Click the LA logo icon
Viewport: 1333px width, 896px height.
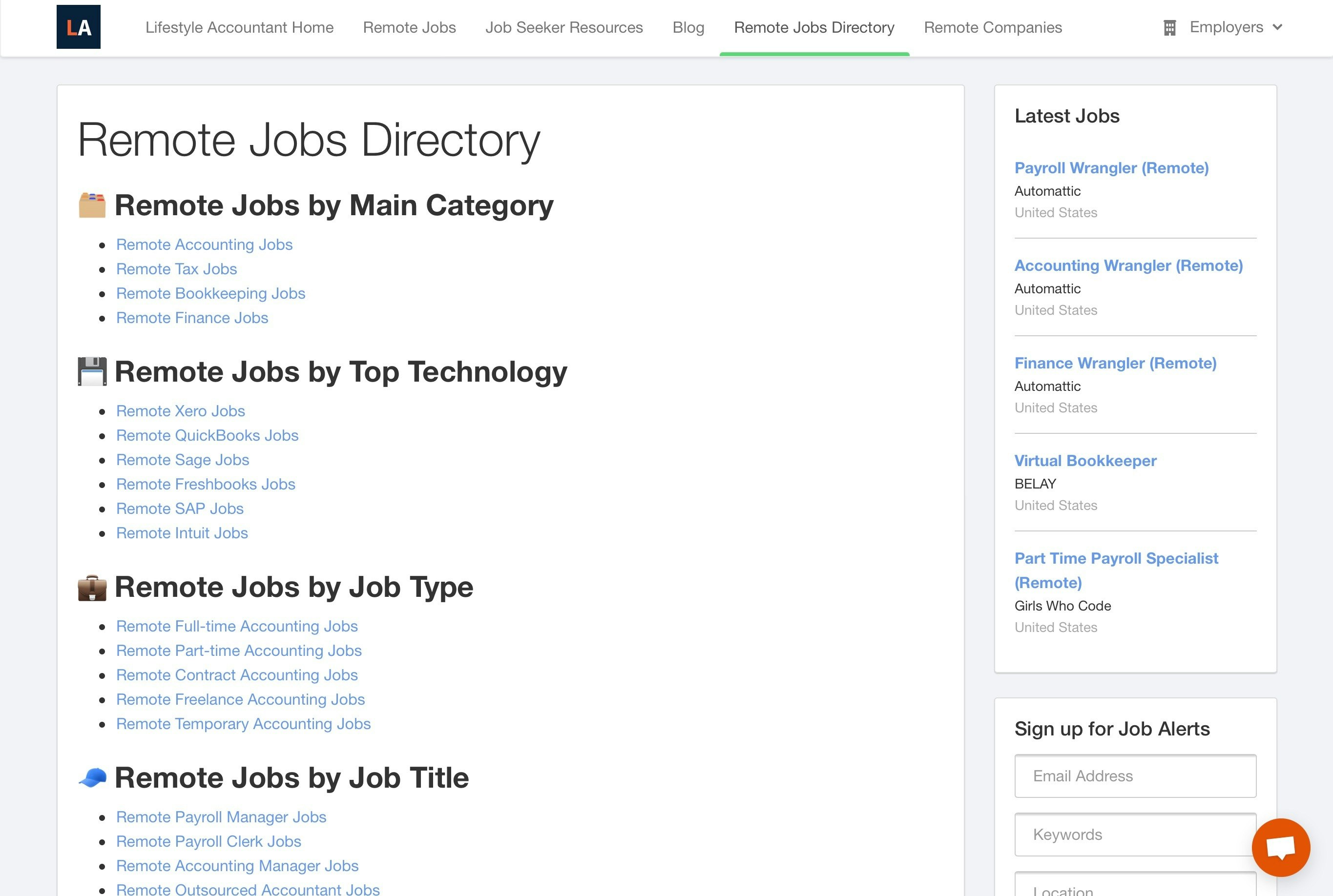[x=78, y=27]
